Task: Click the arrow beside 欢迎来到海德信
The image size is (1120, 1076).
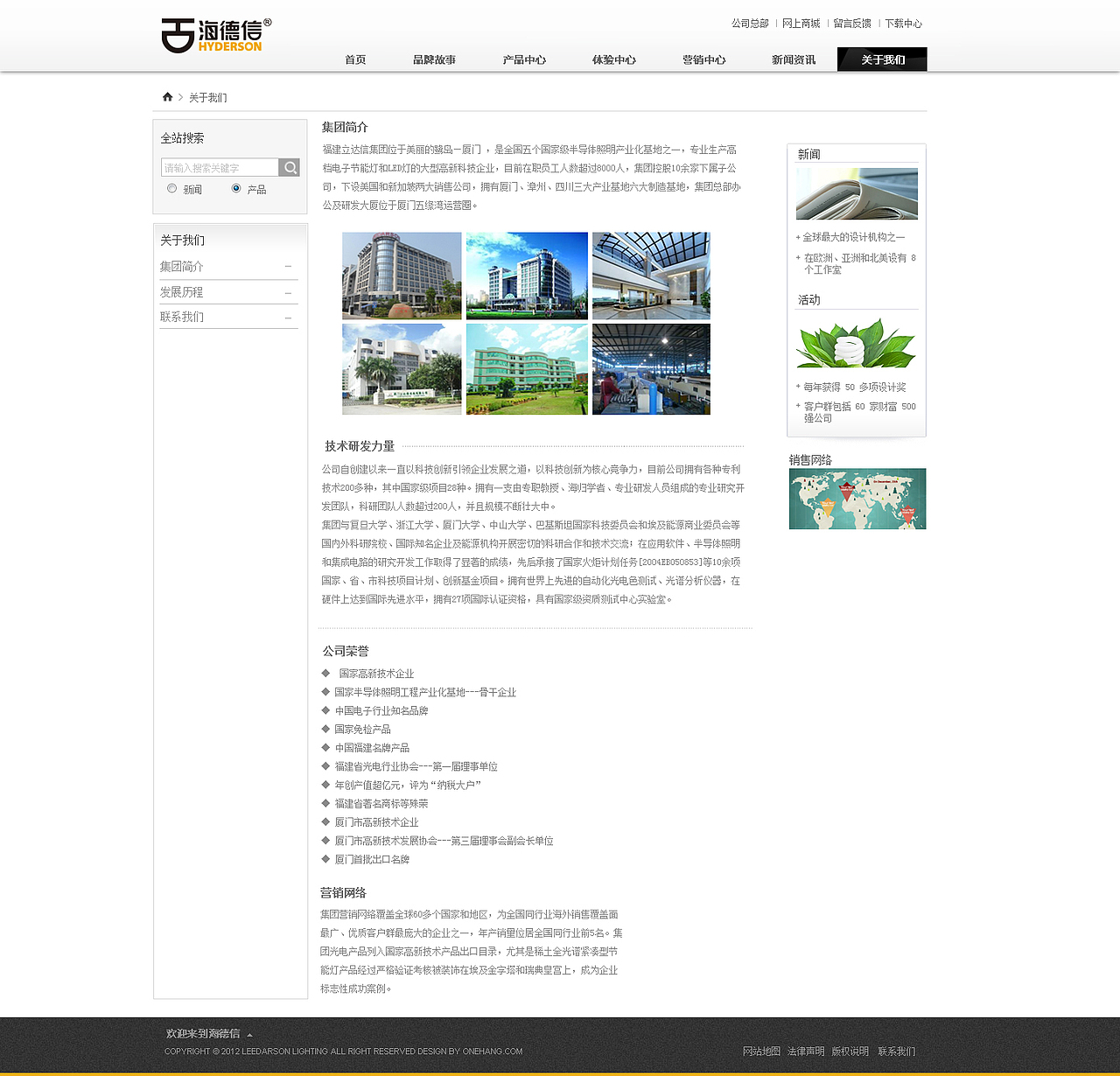Action: pos(249,1035)
